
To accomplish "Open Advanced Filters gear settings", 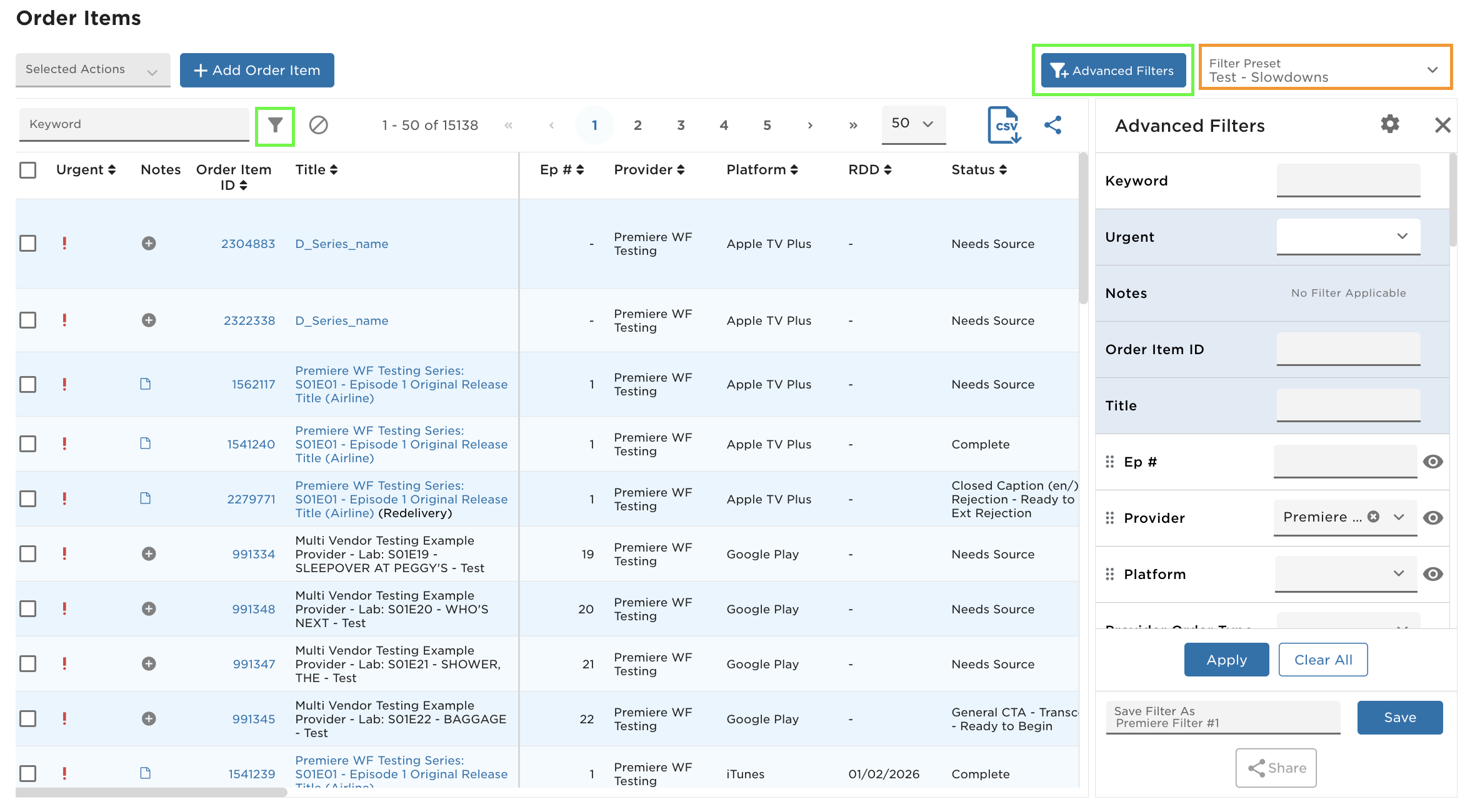I will click(1390, 124).
